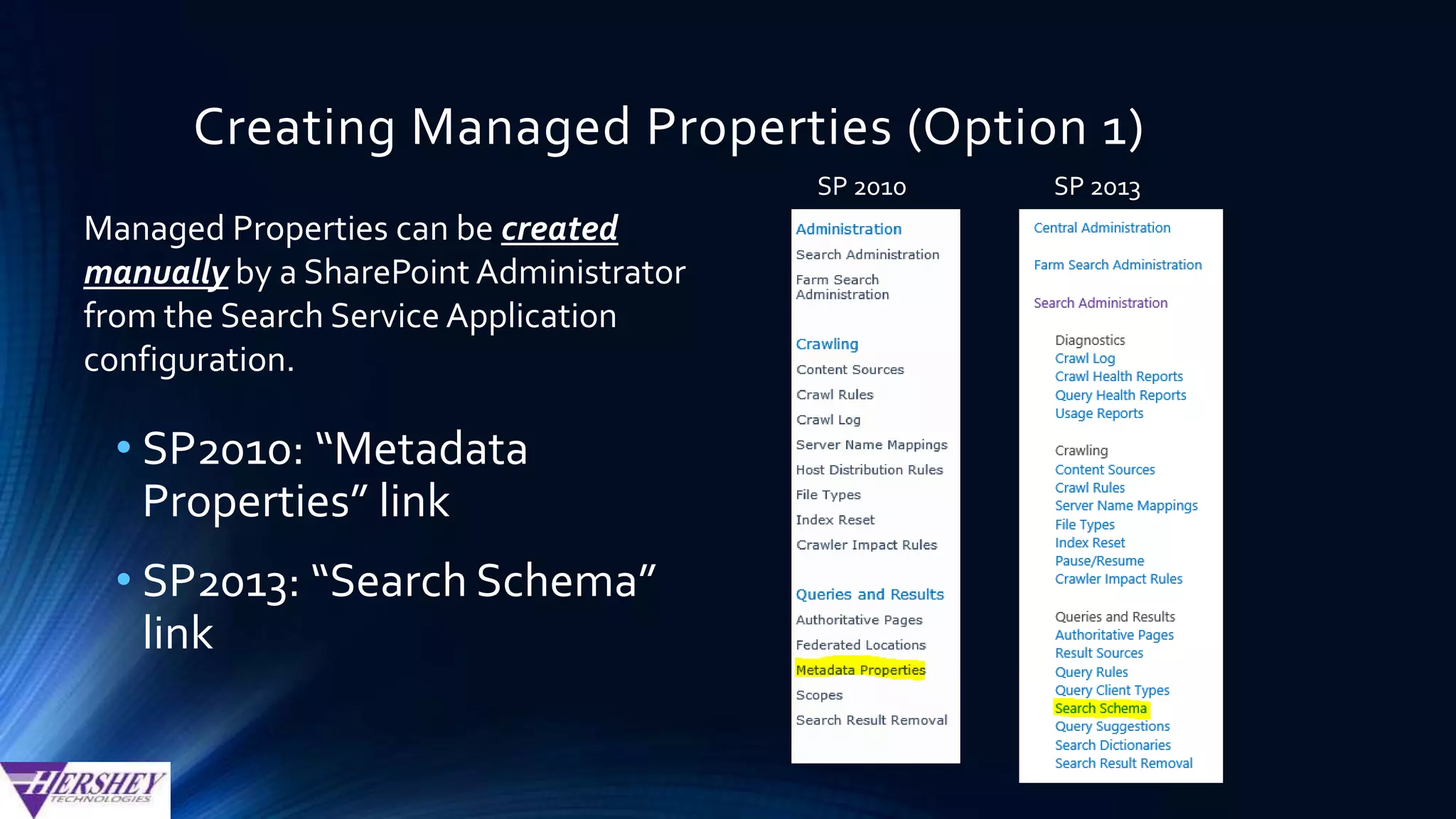
Task: Click Content Sources in SP 2013 panel
Action: [1105, 470]
